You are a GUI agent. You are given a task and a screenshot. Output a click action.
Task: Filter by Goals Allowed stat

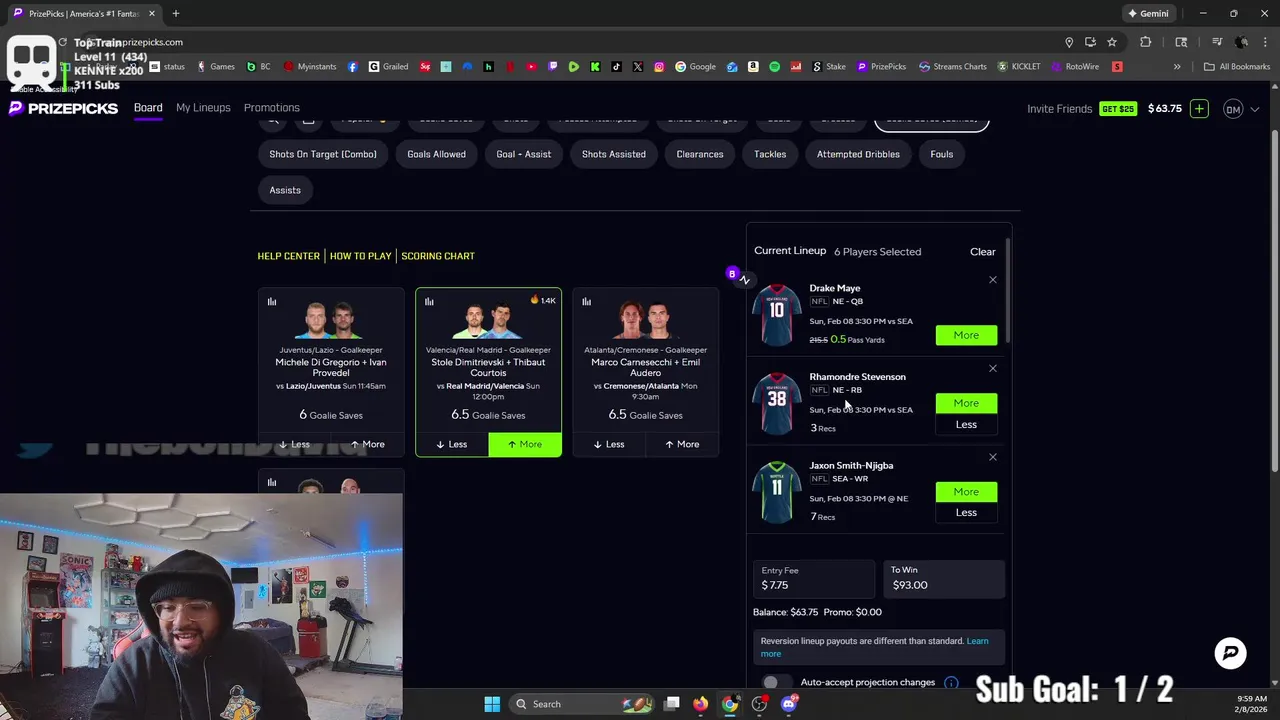click(436, 154)
